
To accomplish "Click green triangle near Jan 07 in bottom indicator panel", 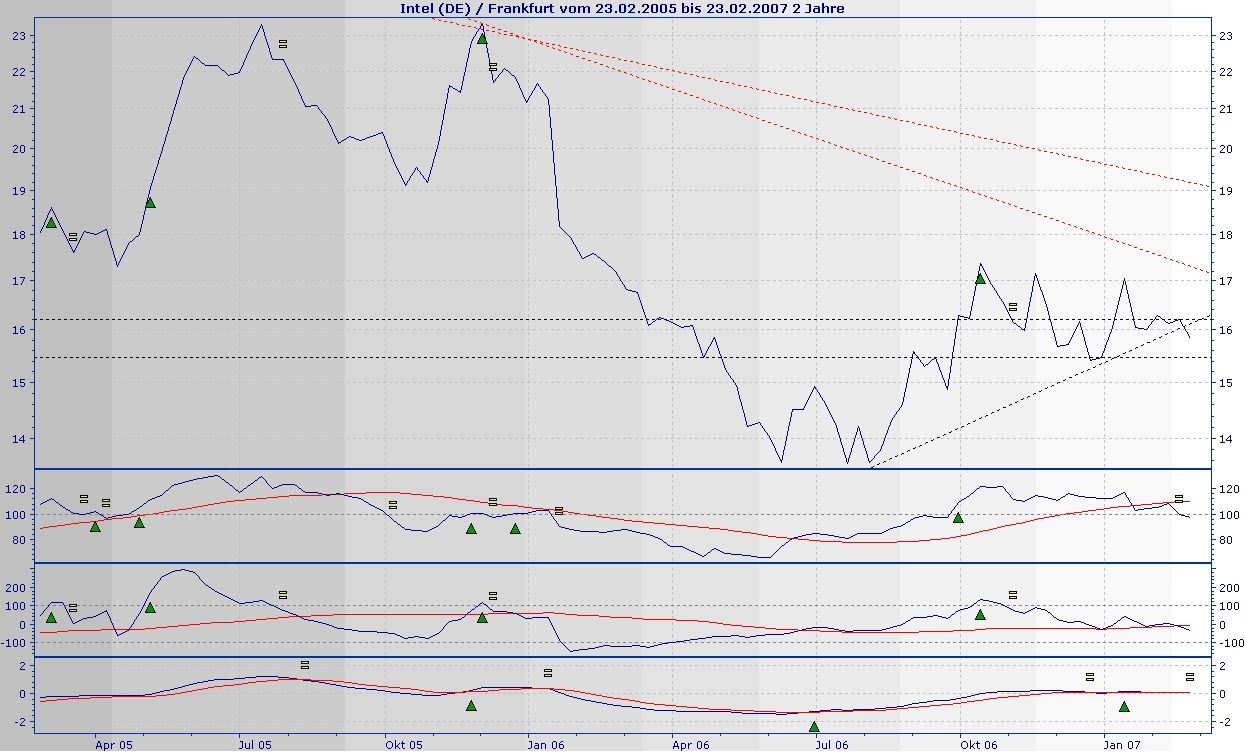I will [1124, 706].
